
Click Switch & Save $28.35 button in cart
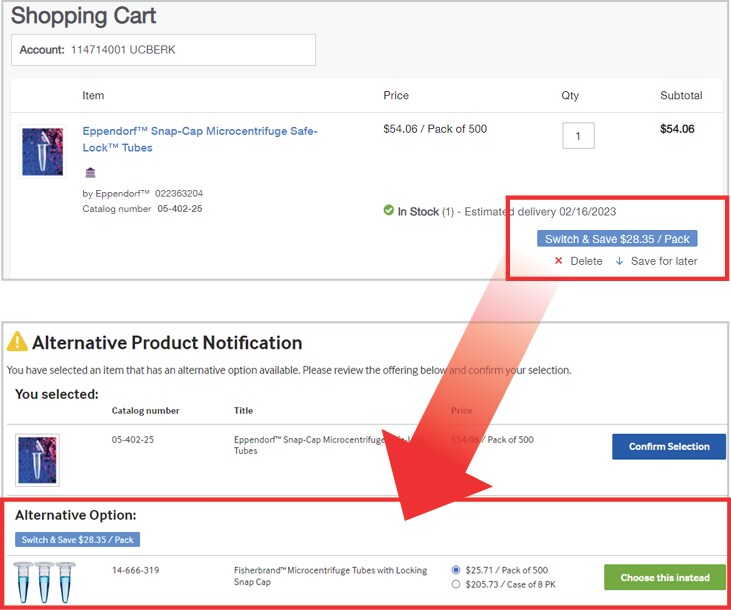click(x=616, y=239)
